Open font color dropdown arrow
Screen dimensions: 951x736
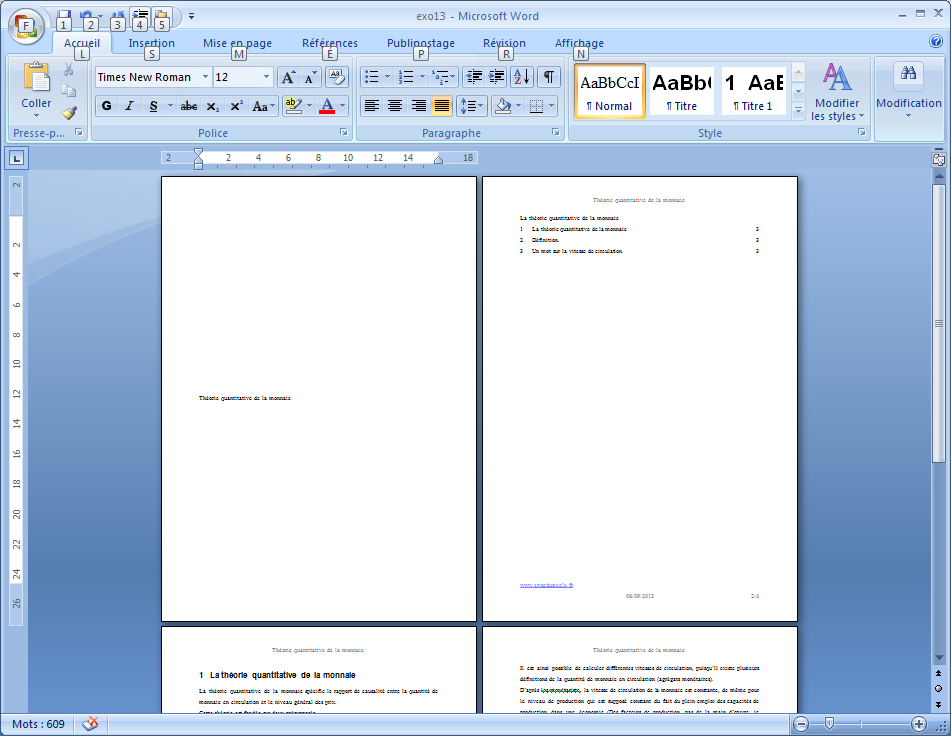(x=343, y=106)
